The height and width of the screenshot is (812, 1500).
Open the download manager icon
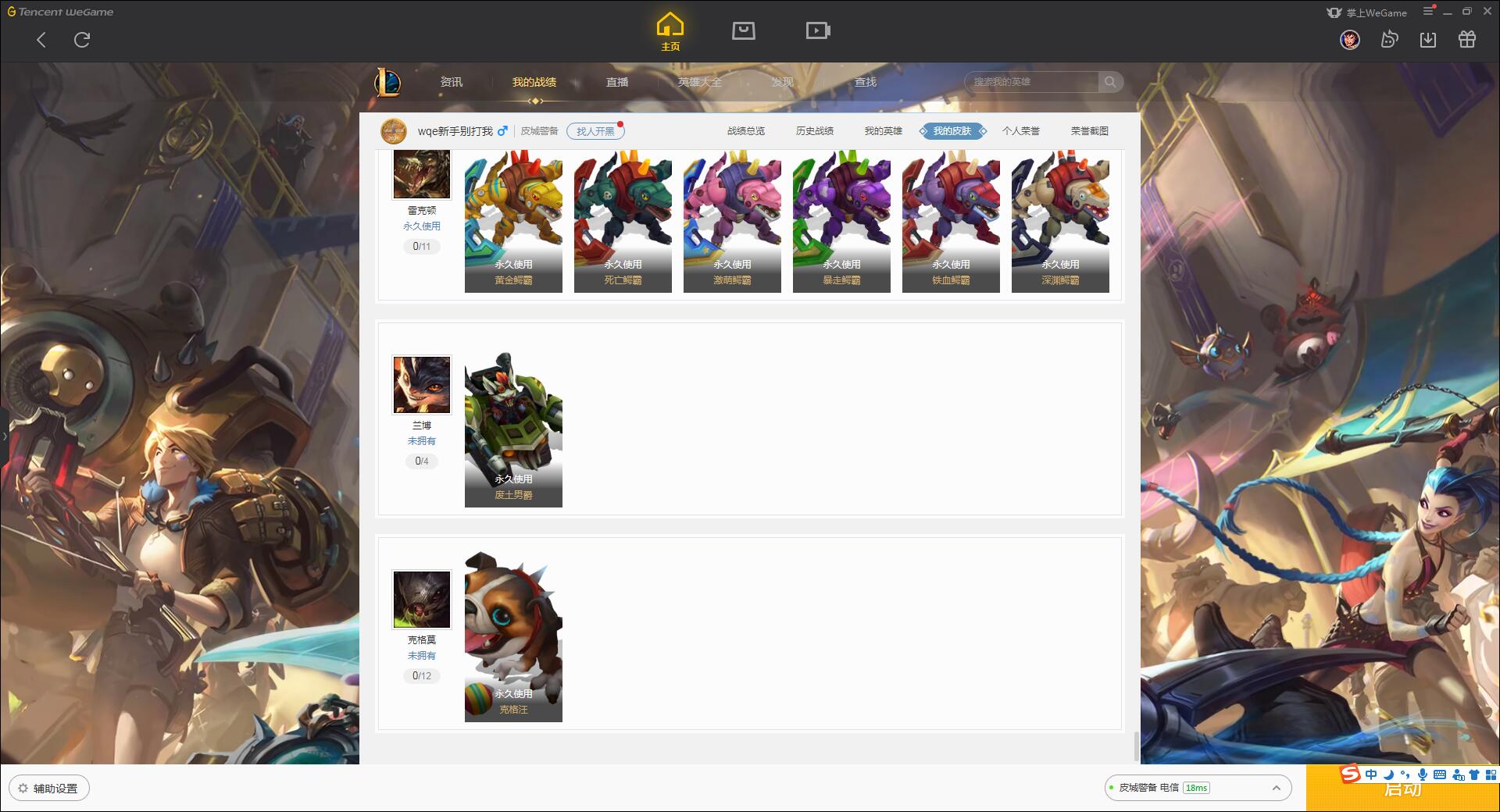click(1428, 39)
